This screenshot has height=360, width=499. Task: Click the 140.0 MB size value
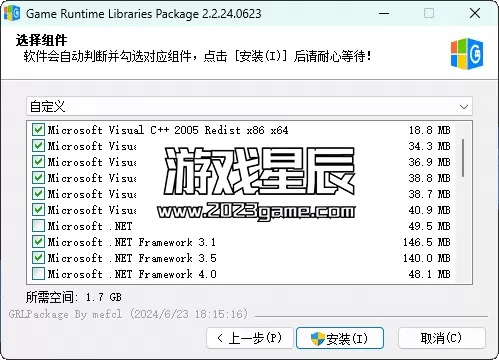pos(427,258)
